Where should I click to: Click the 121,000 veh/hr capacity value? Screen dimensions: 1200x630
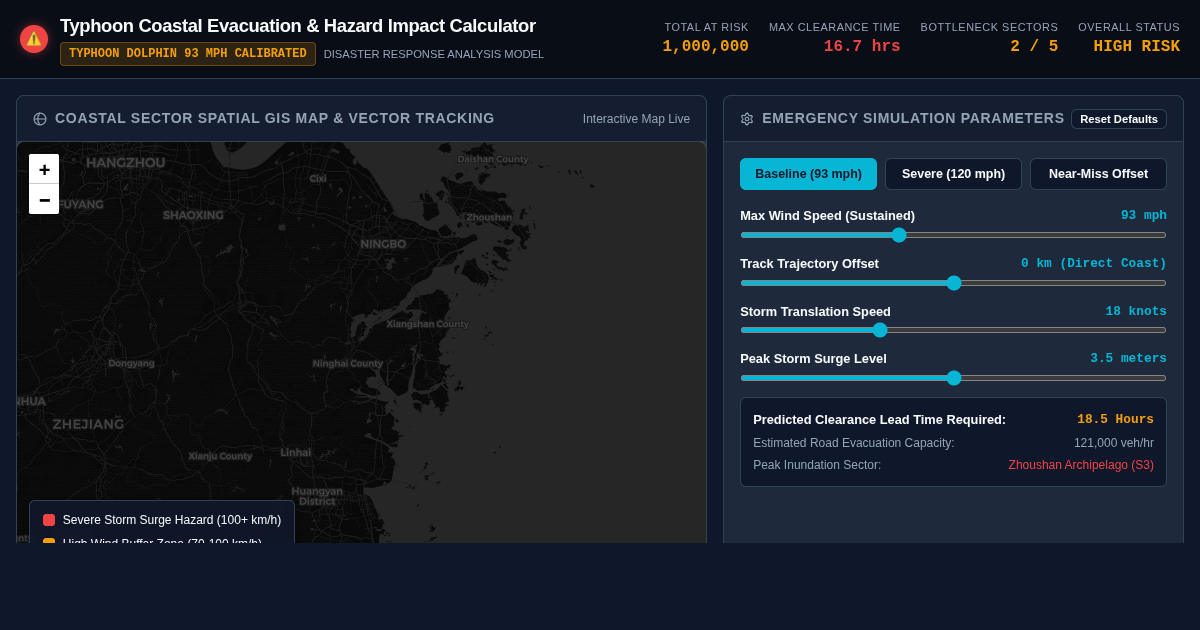[x=1114, y=443]
